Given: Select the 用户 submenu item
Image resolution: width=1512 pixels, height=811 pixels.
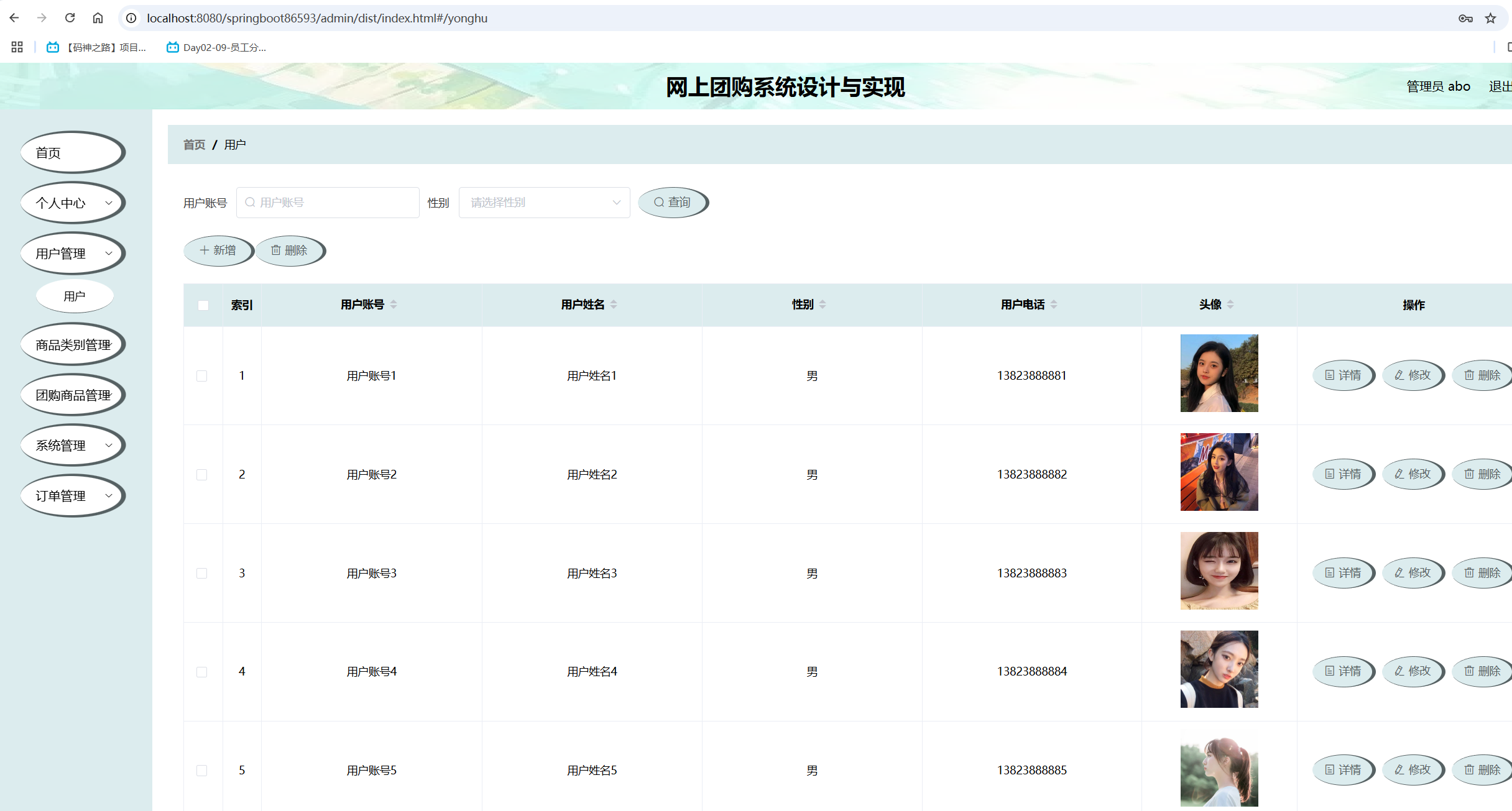Looking at the screenshot, I should point(75,296).
